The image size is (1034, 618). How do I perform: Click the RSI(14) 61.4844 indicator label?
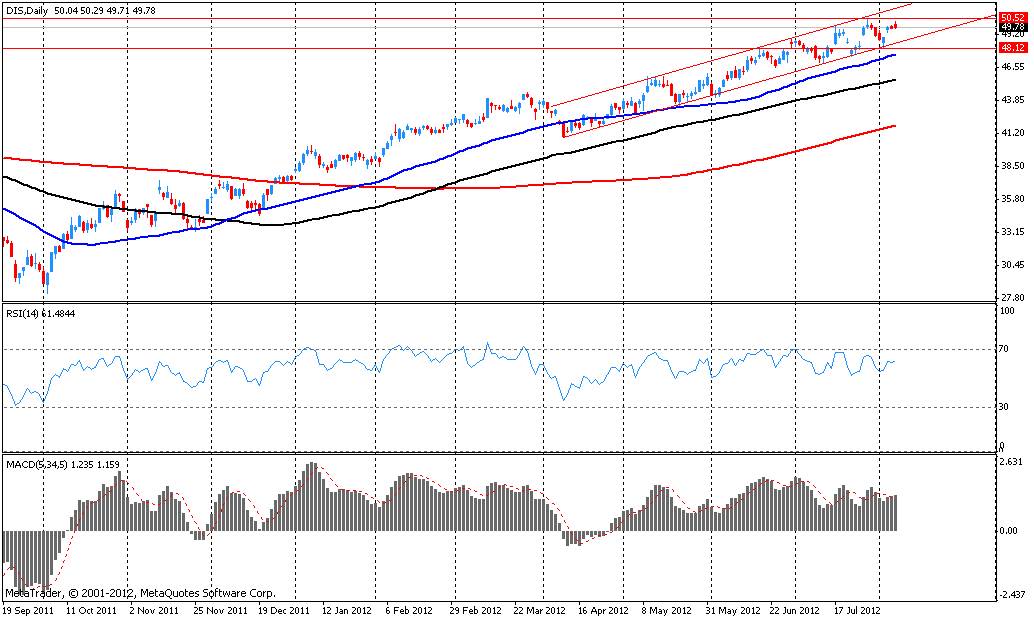pyautogui.click(x=41, y=314)
